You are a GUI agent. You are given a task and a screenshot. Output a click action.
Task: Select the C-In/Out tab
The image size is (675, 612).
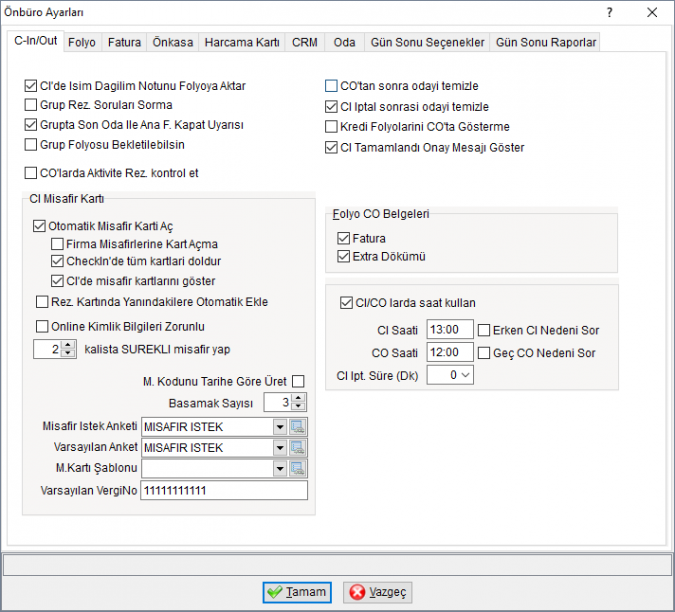point(36,41)
